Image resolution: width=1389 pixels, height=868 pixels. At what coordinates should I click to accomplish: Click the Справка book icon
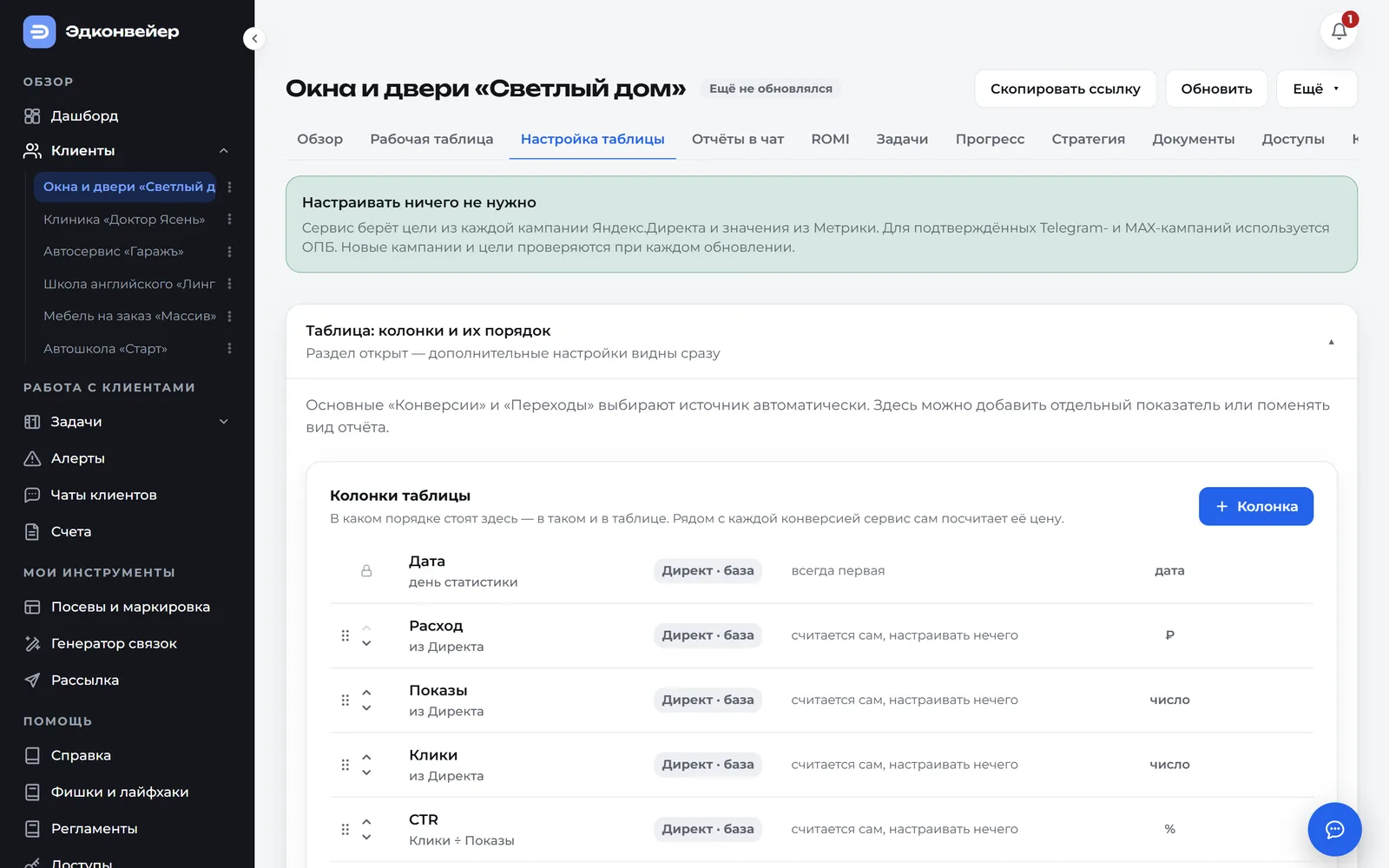click(x=32, y=755)
